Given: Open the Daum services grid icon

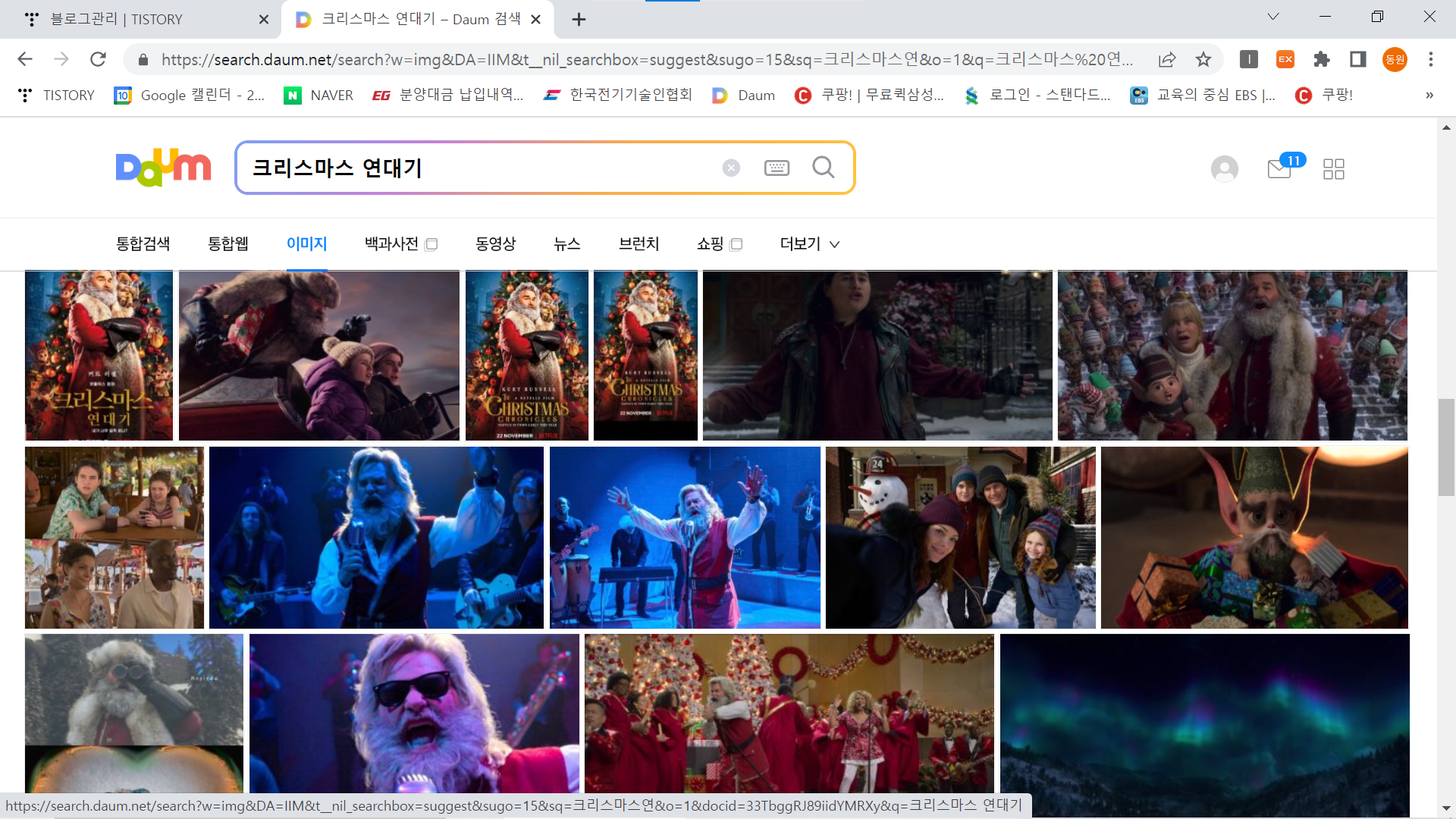Looking at the screenshot, I should coord(1333,168).
